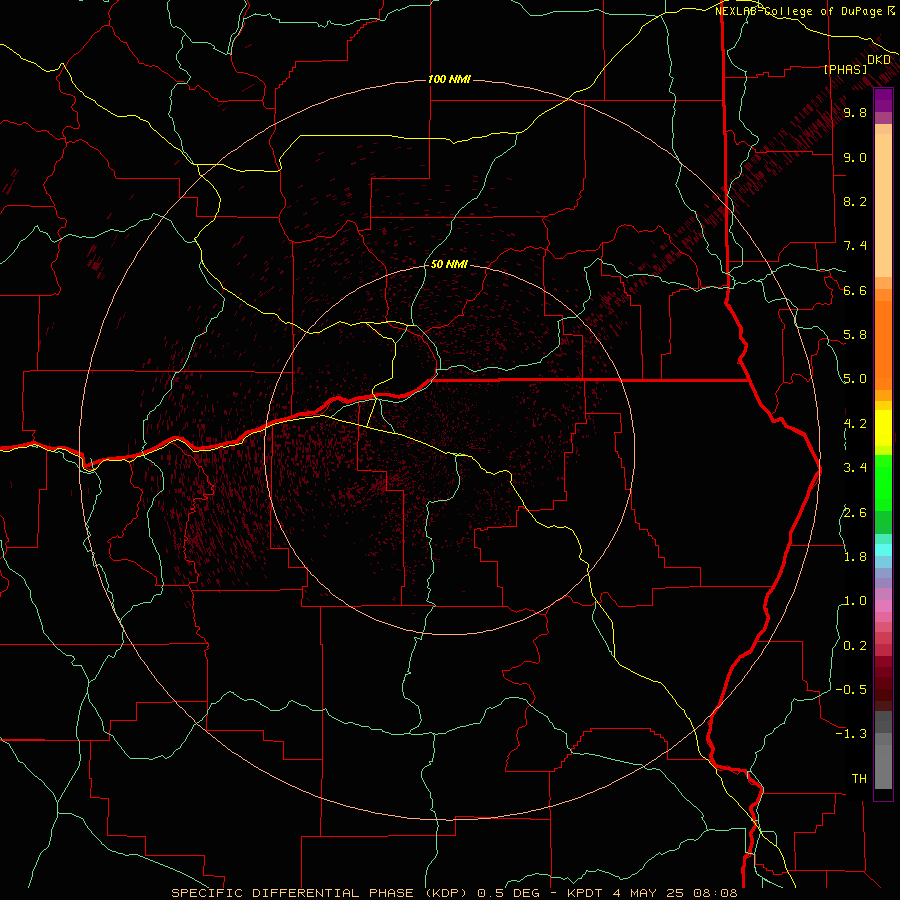Click the gray bottom segment of color bar
Screen dimensions: 900x900
[x=883, y=766]
